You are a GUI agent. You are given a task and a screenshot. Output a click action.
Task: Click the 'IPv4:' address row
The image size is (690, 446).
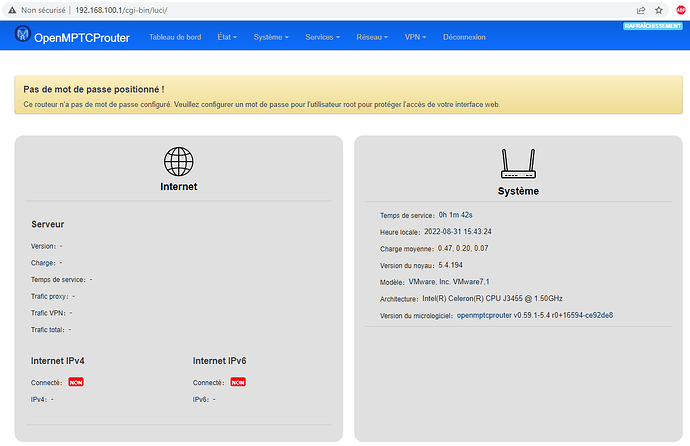(42, 399)
